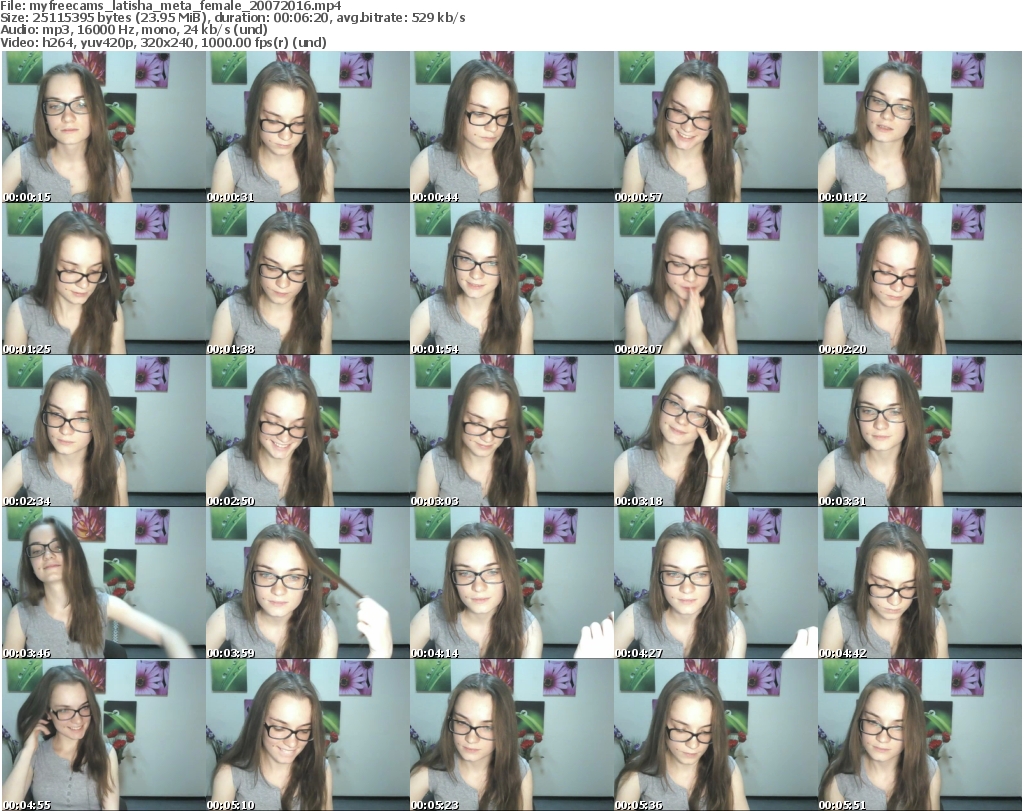This screenshot has width=1024, height=811.
Task: Pick the preview frame at 00:03:03
Action: [511, 431]
